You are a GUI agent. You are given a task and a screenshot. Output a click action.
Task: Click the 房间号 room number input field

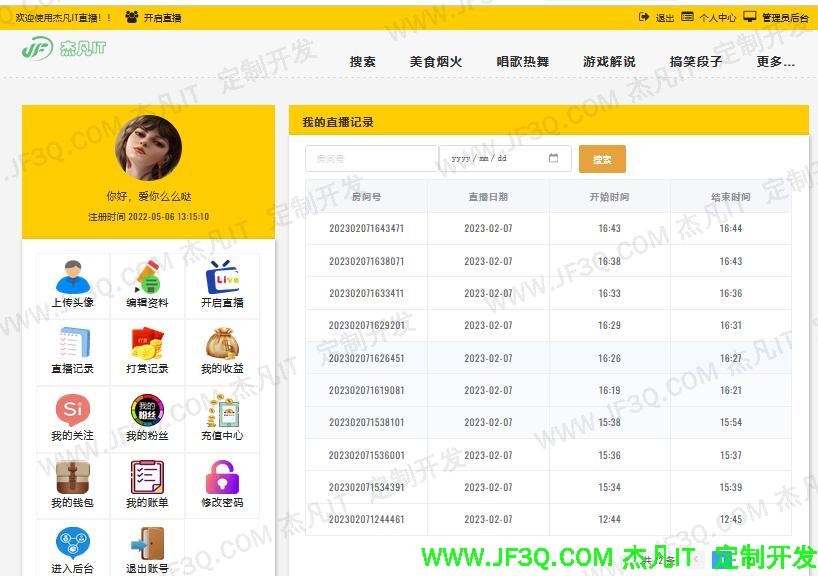371,158
